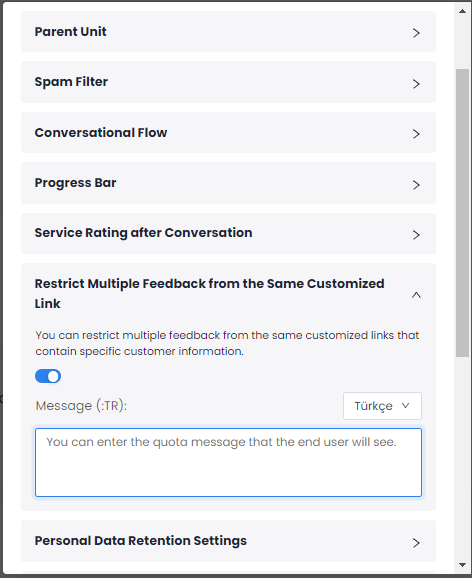Click the scrollbar down arrow

(462, 565)
